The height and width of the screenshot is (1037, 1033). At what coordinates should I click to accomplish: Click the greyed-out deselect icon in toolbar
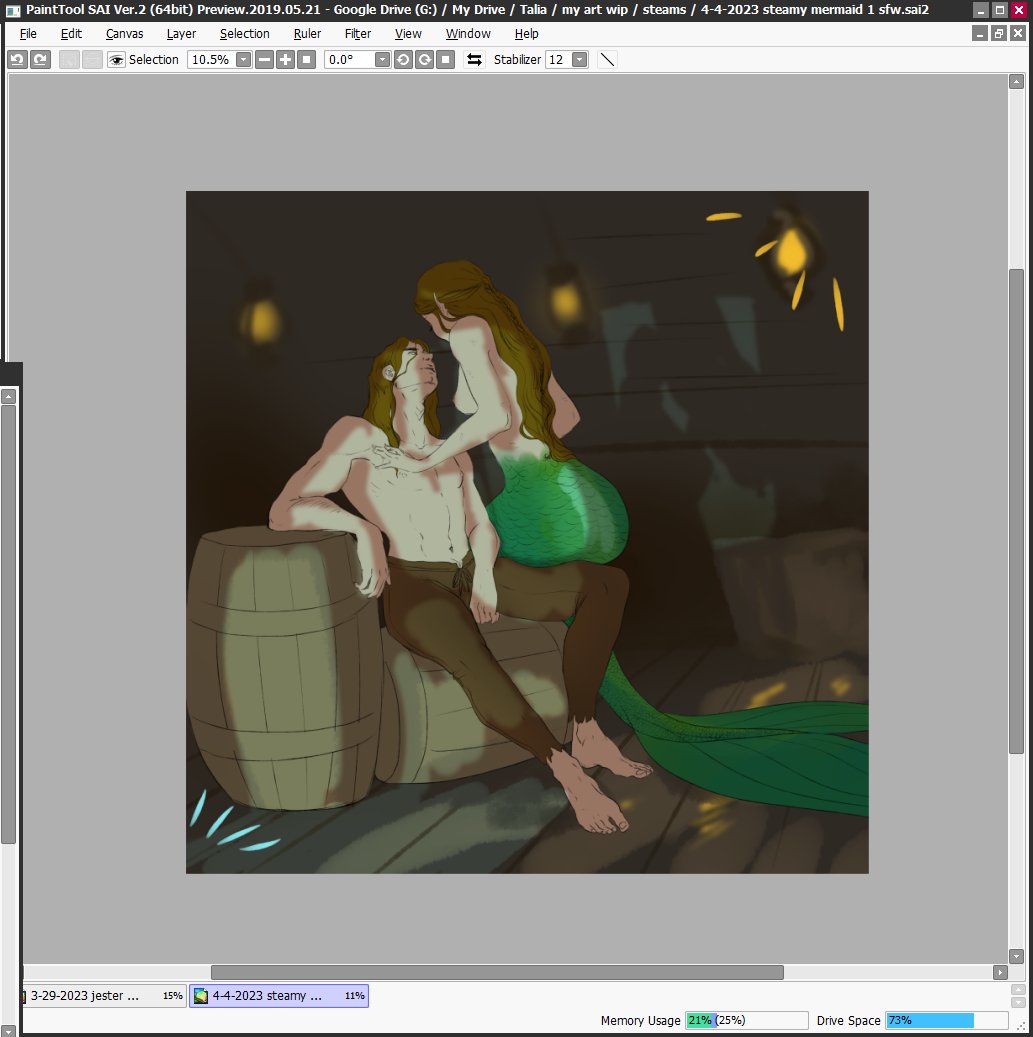point(69,60)
